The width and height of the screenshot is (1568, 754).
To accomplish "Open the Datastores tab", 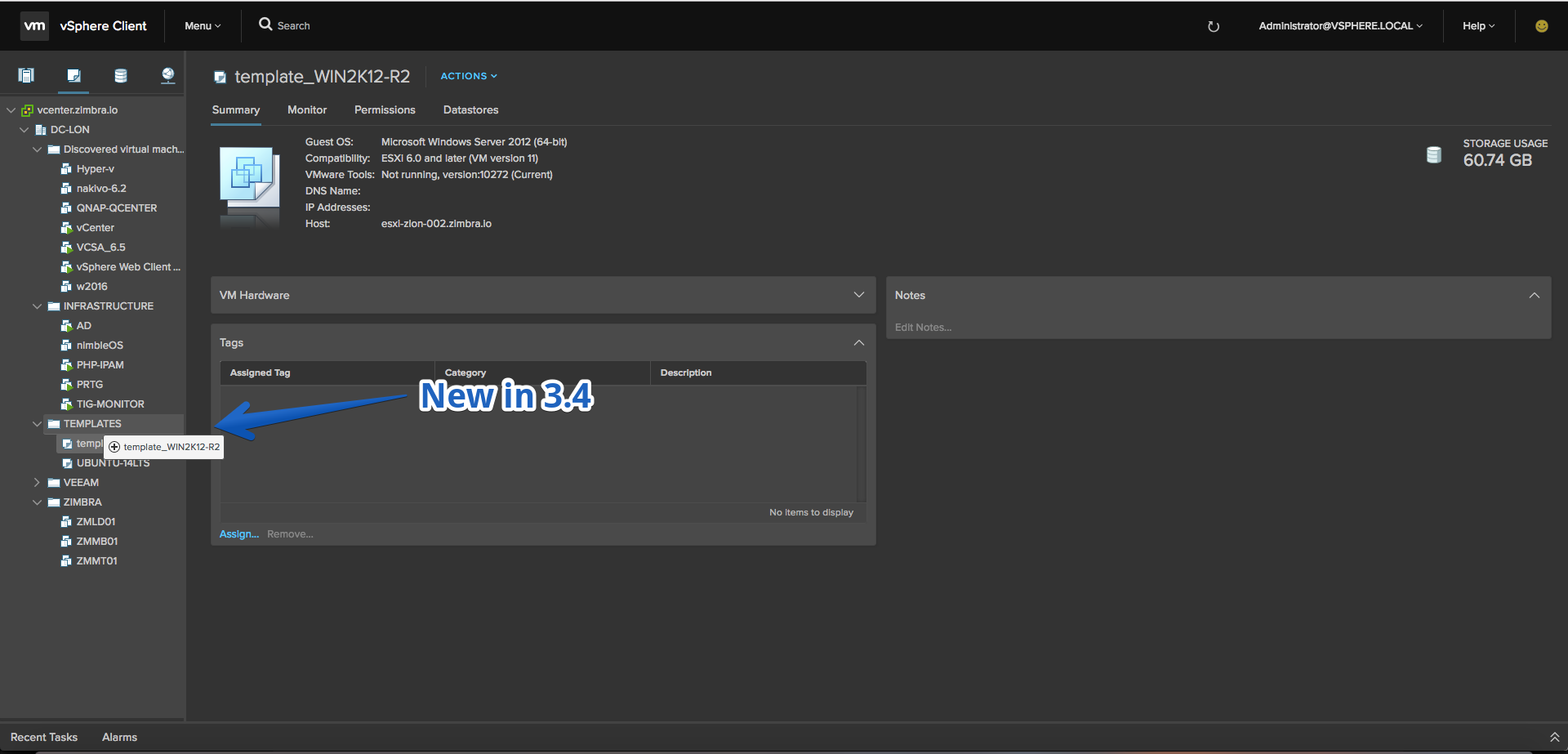I will [471, 110].
